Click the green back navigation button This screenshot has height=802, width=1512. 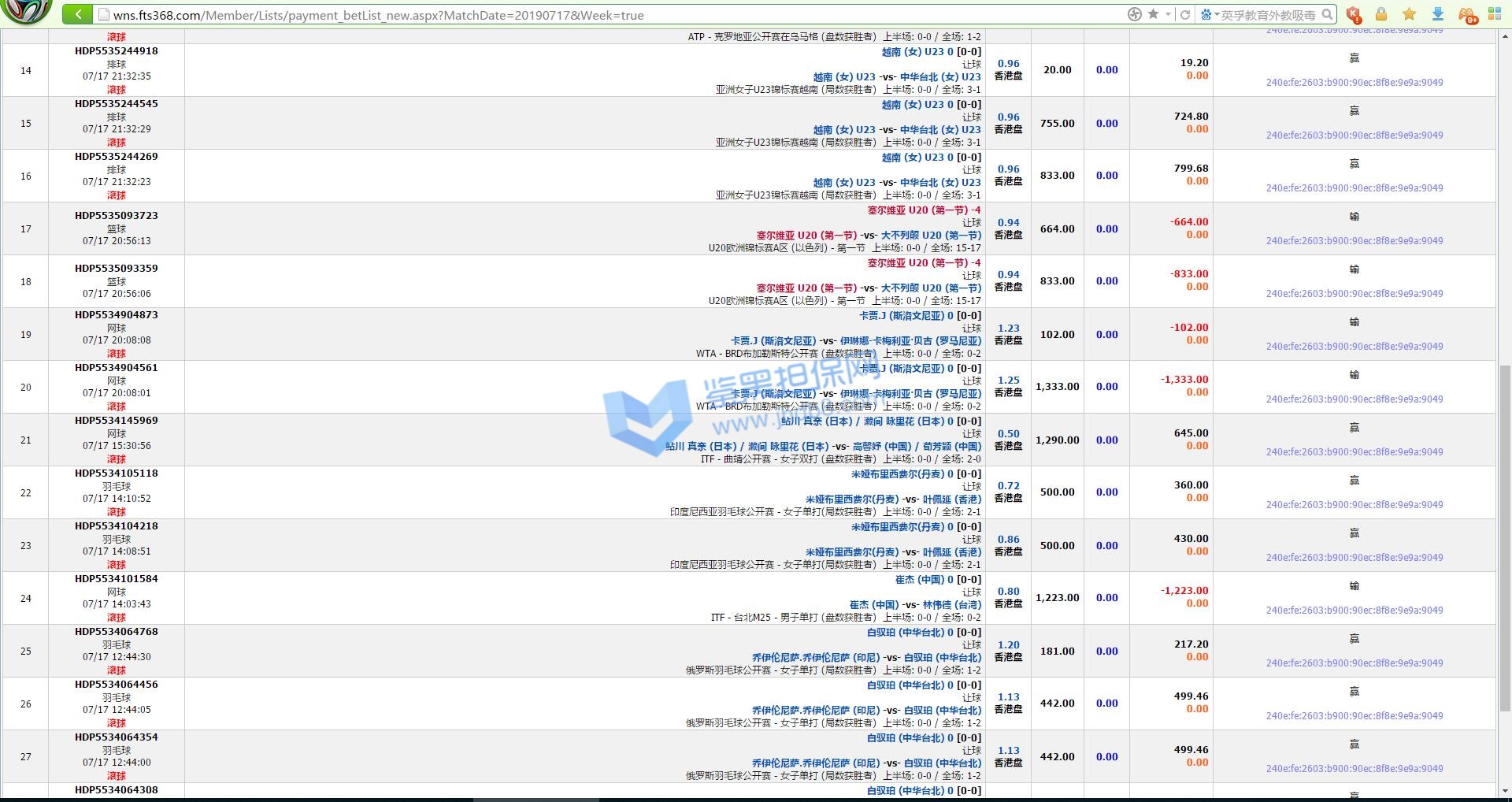77,14
